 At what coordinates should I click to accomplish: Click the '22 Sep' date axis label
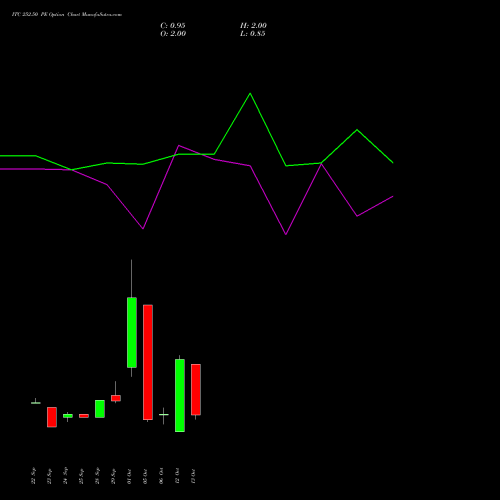pyautogui.click(x=33, y=476)
